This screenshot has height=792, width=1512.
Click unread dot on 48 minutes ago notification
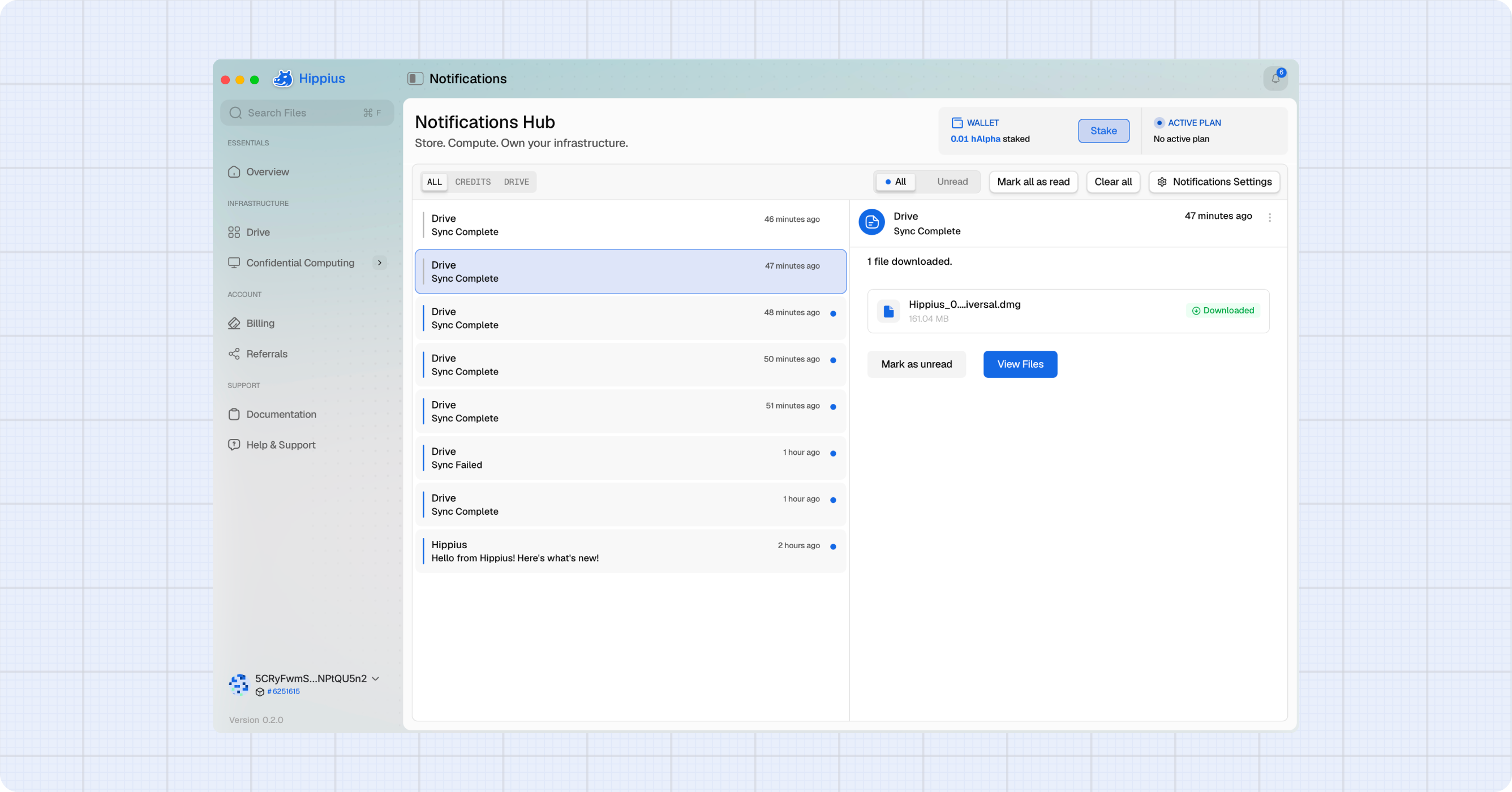point(833,313)
